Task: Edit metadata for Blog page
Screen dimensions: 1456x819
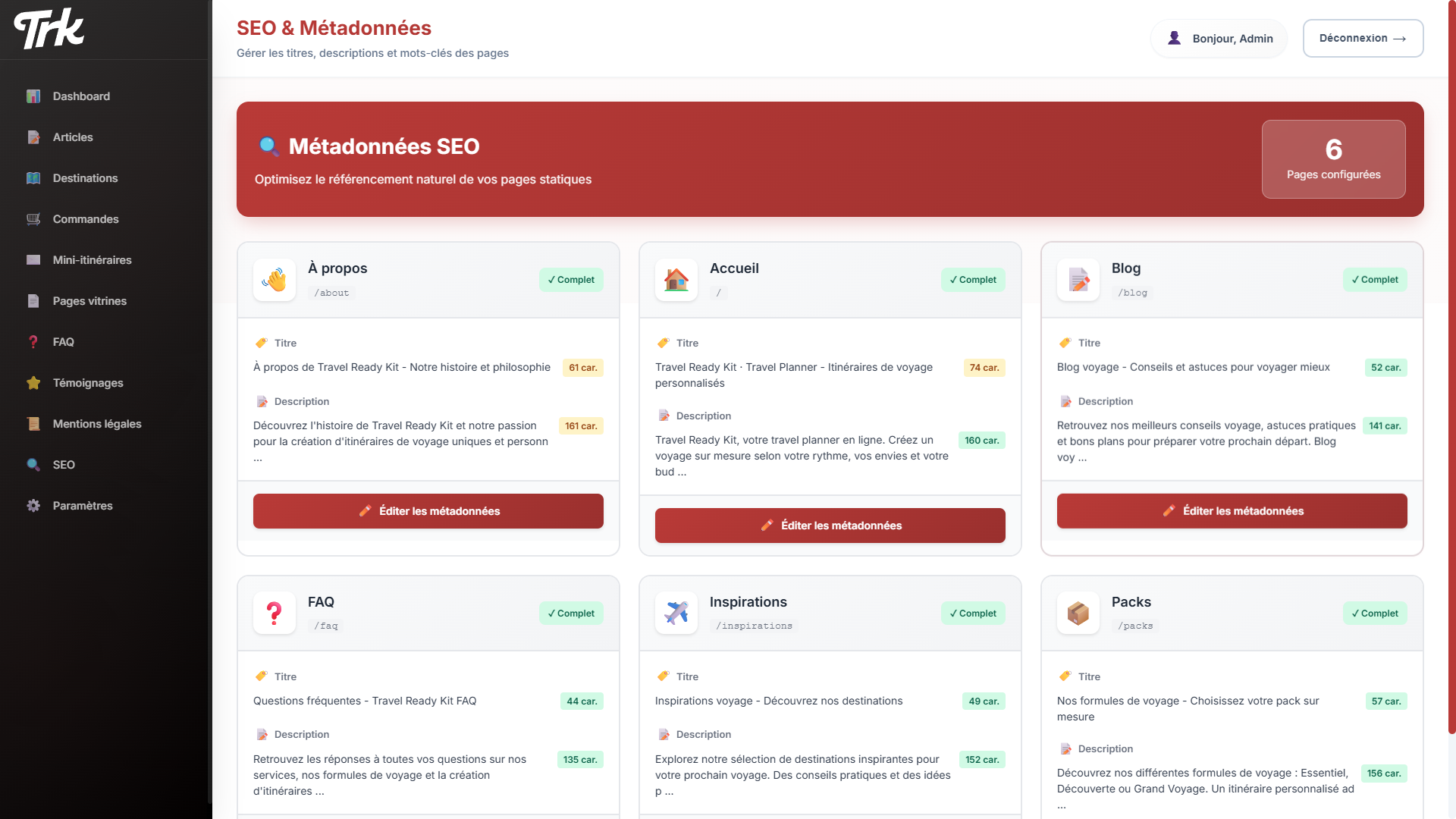Action: point(1232,511)
